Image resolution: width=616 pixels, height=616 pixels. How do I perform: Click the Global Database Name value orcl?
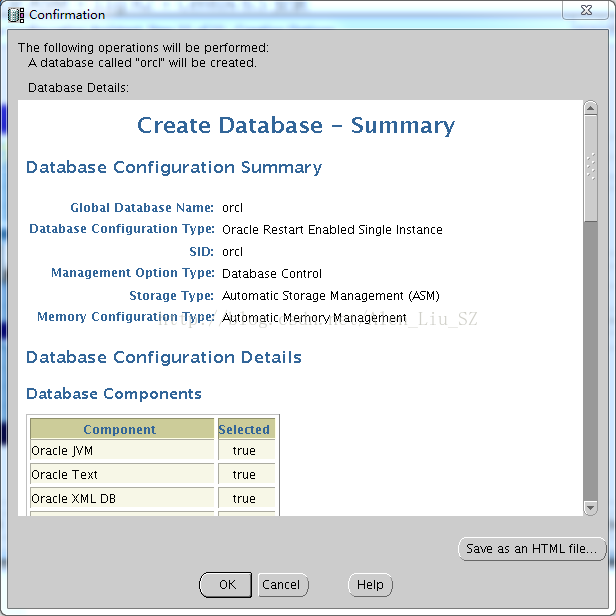(232, 207)
